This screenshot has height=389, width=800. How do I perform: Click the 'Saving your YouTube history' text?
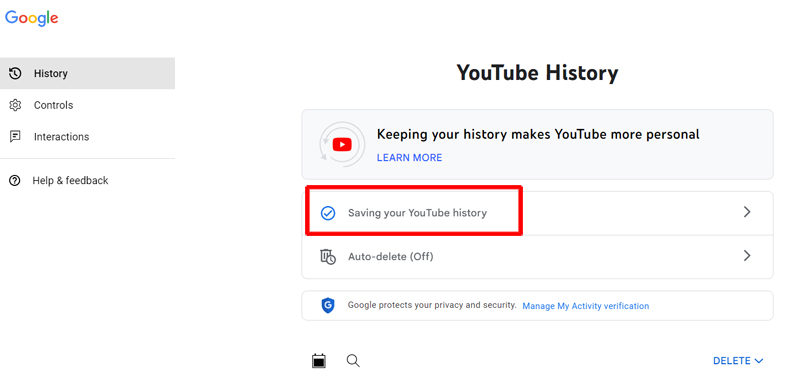(x=417, y=213)
